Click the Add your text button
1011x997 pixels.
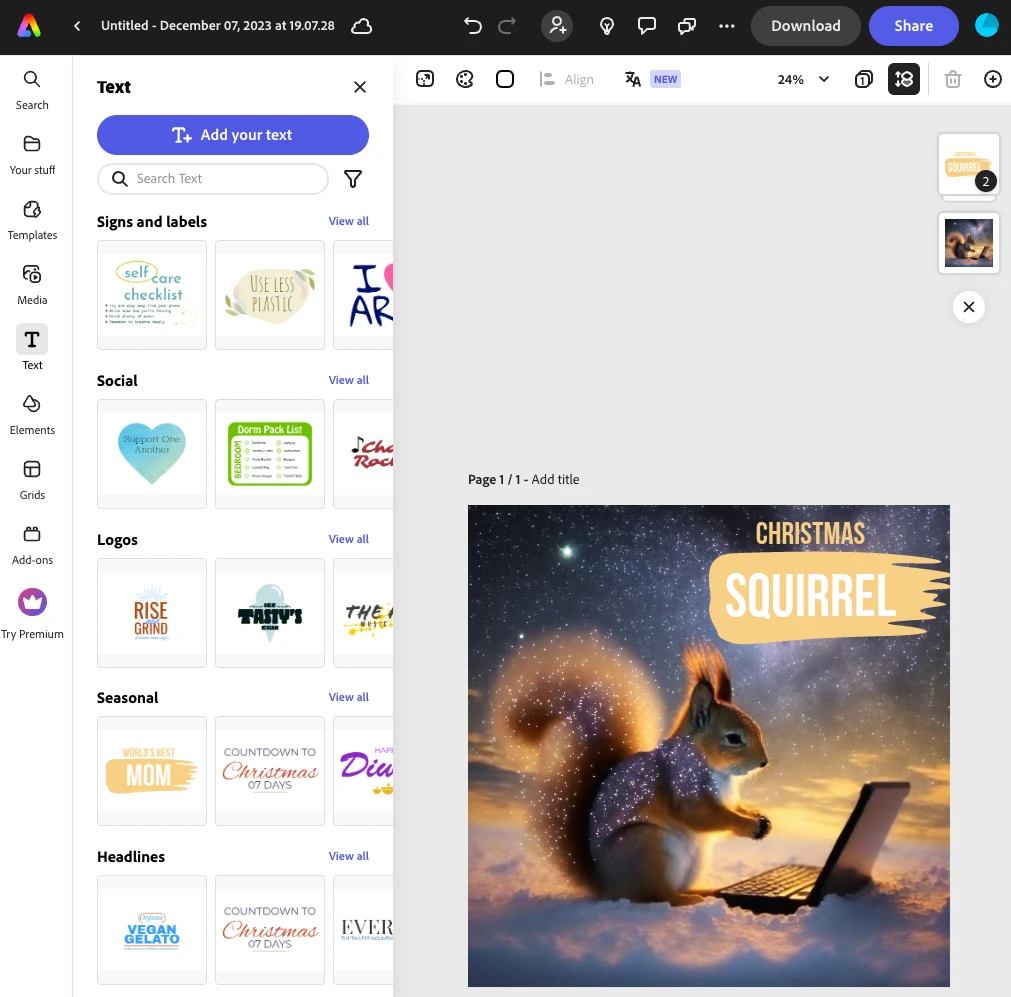(x=233, y=135)
